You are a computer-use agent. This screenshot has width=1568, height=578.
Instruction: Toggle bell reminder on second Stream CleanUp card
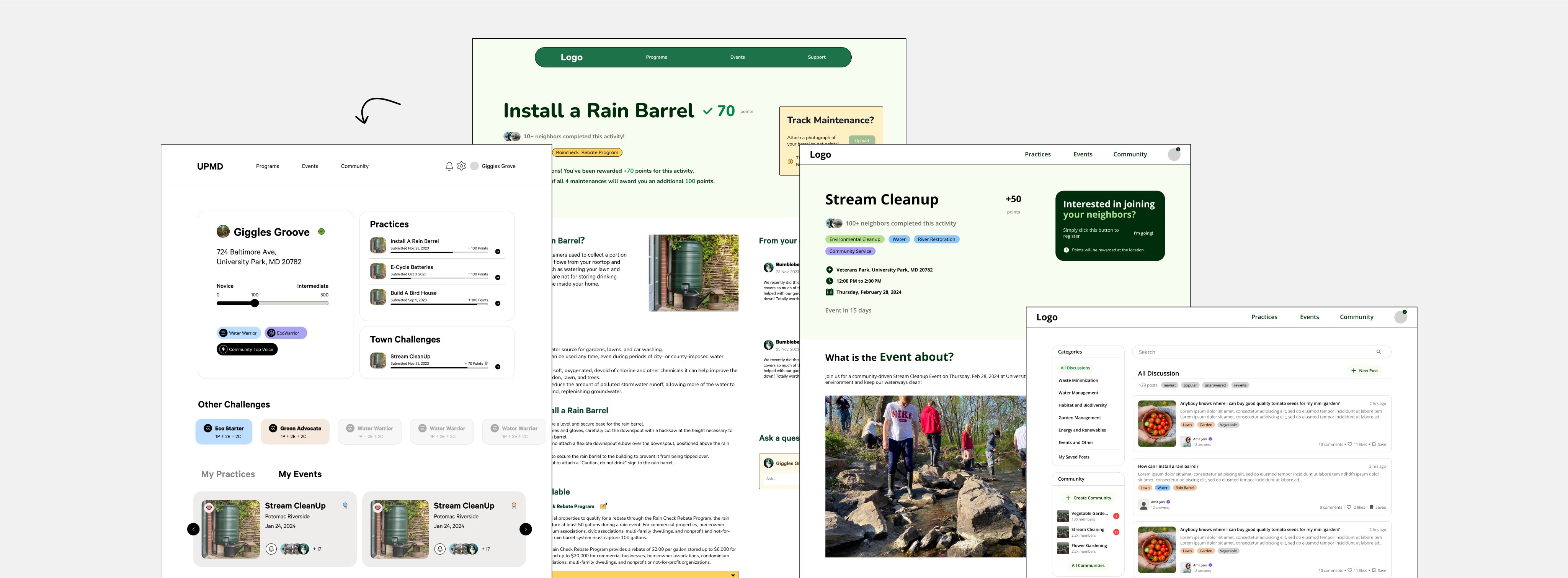tap(440, 549)
